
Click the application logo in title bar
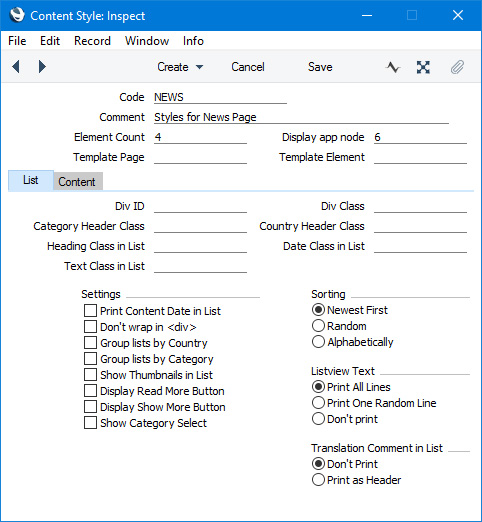[x=17, y=15]
